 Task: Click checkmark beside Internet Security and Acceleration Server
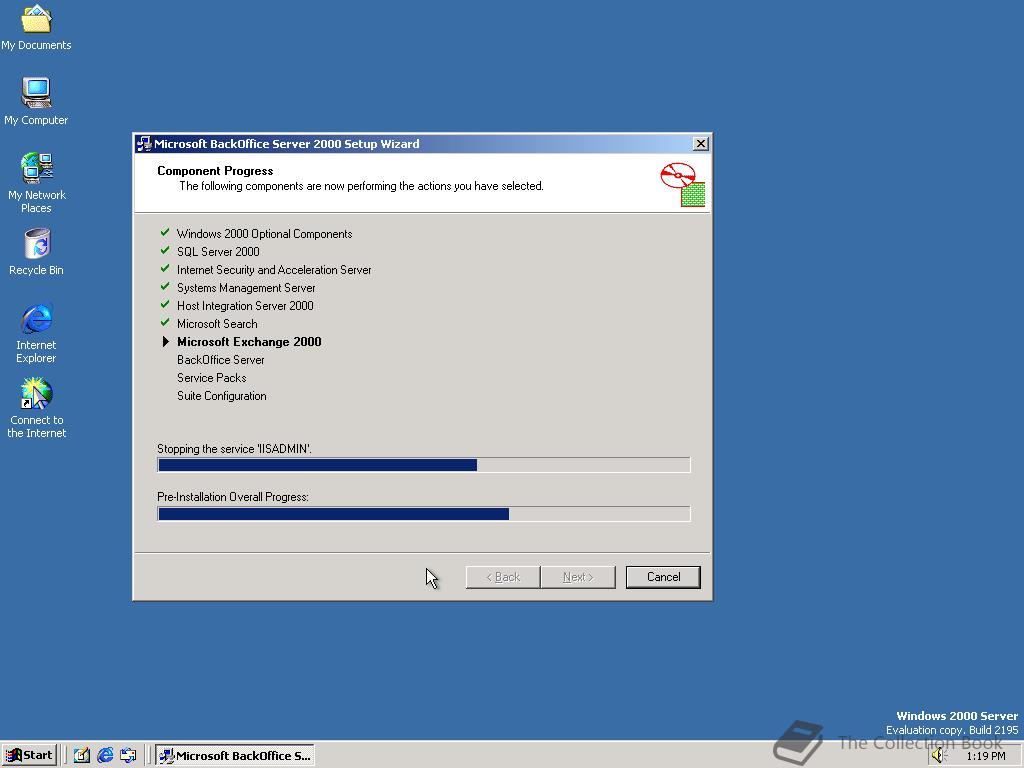pyautogui.click(x=165, y=268)
